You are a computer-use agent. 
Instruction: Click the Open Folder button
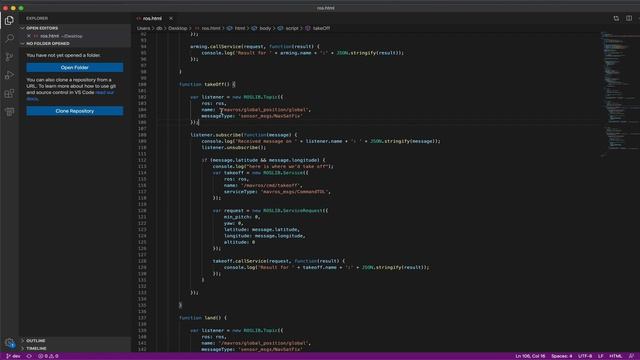[75, 67]
